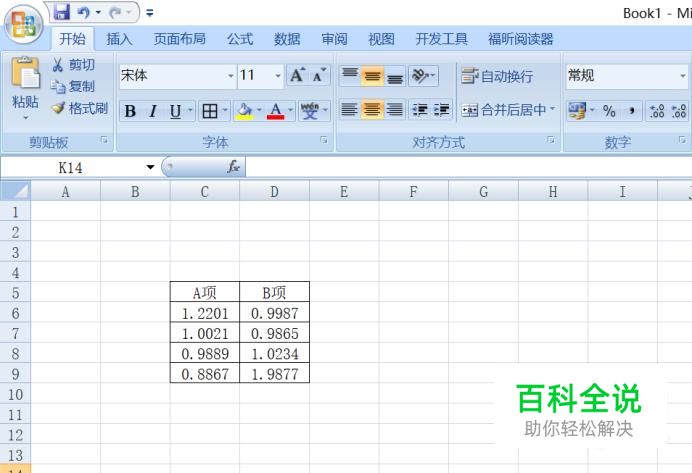The image size is (692, 473).
Task: Toggle bold formatting
Action: 130,111
